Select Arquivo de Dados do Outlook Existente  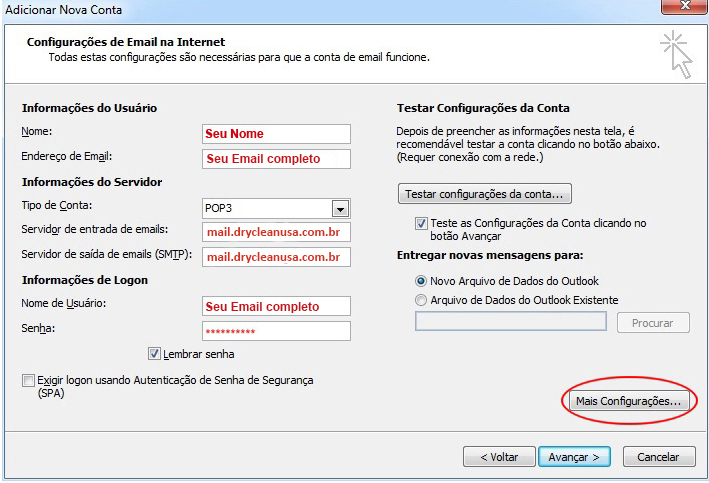pos(421,300)
